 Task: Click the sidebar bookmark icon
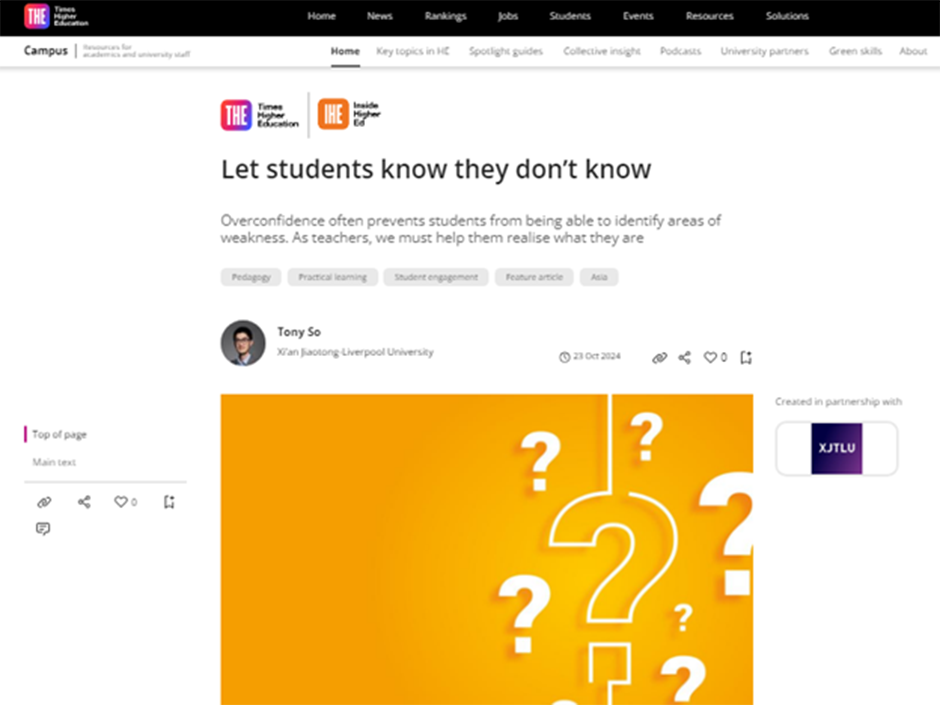click(x=169, y=502)
